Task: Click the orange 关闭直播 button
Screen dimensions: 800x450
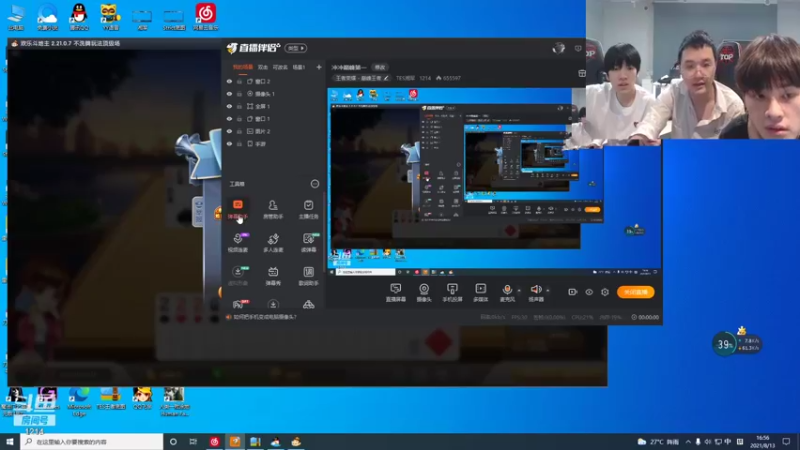Action: point(635,292)
